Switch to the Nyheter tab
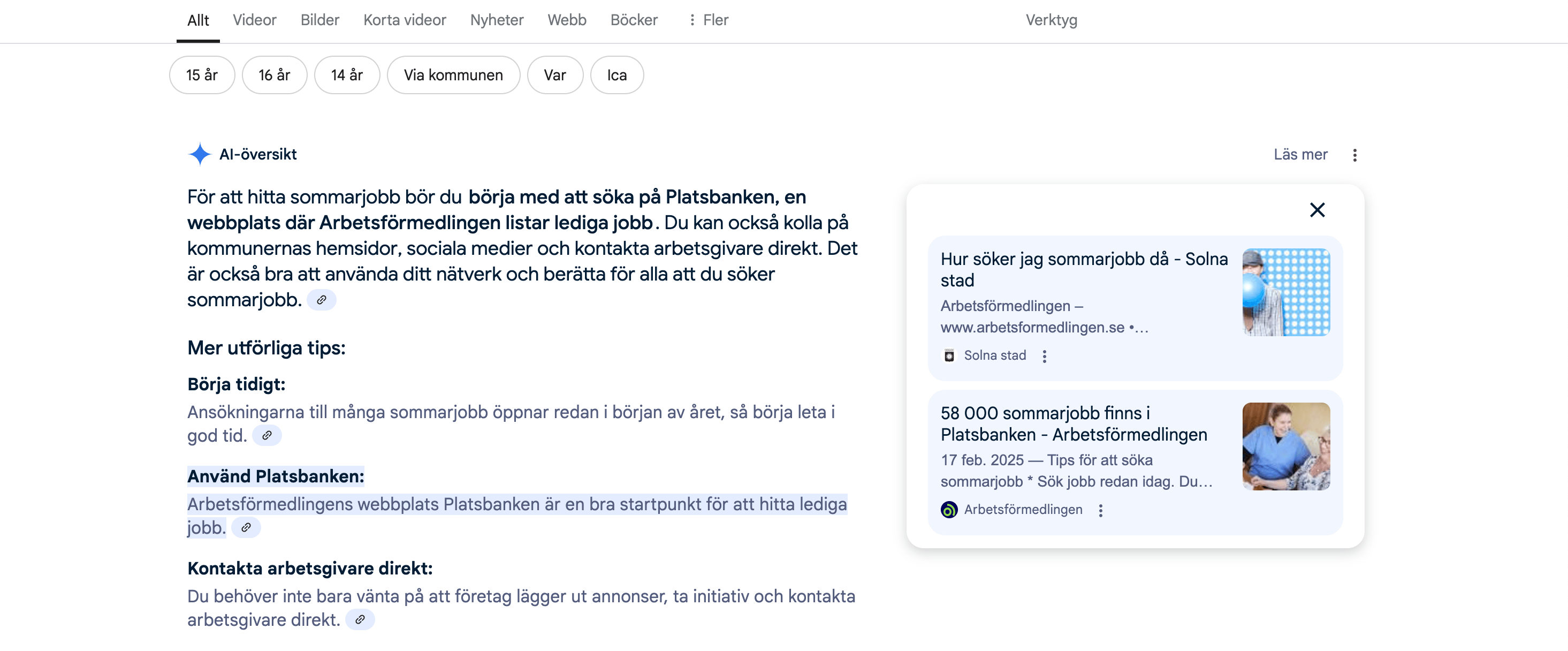The height and width of the screenshot is (651, 1568). tap(497, 20)
